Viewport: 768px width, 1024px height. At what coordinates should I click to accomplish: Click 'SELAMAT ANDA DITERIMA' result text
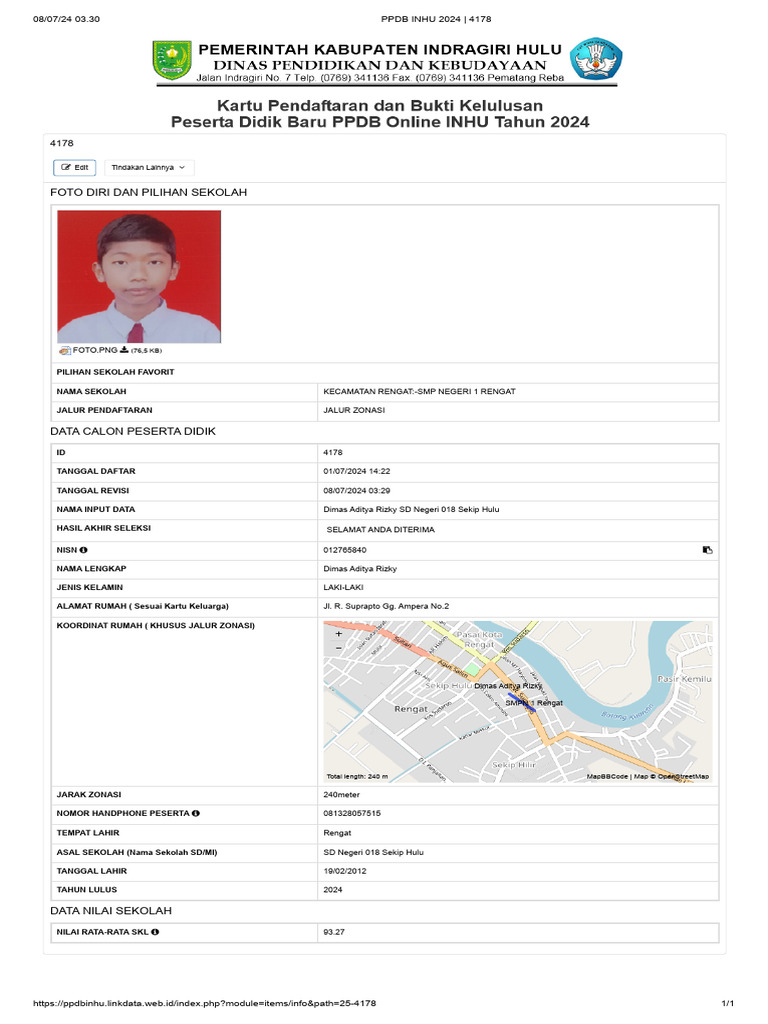[381, 530]
